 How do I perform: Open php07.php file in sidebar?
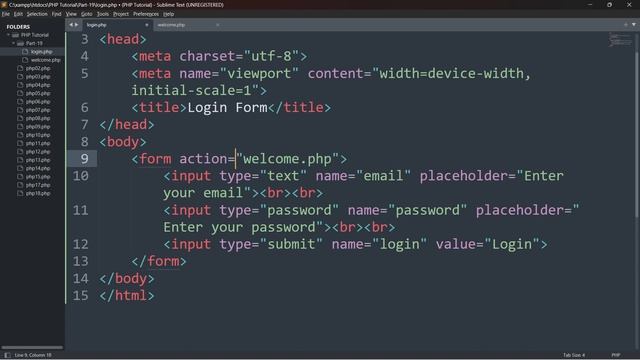[38, 110]
